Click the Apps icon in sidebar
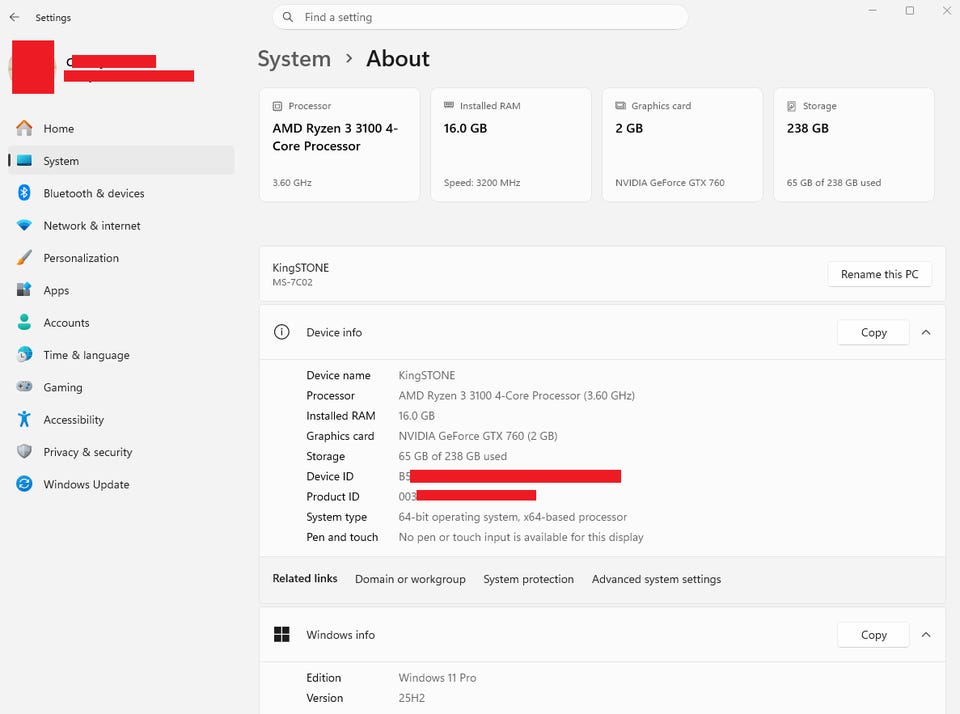The width and height of the screenshot is (960, 714). coord(24,290)
